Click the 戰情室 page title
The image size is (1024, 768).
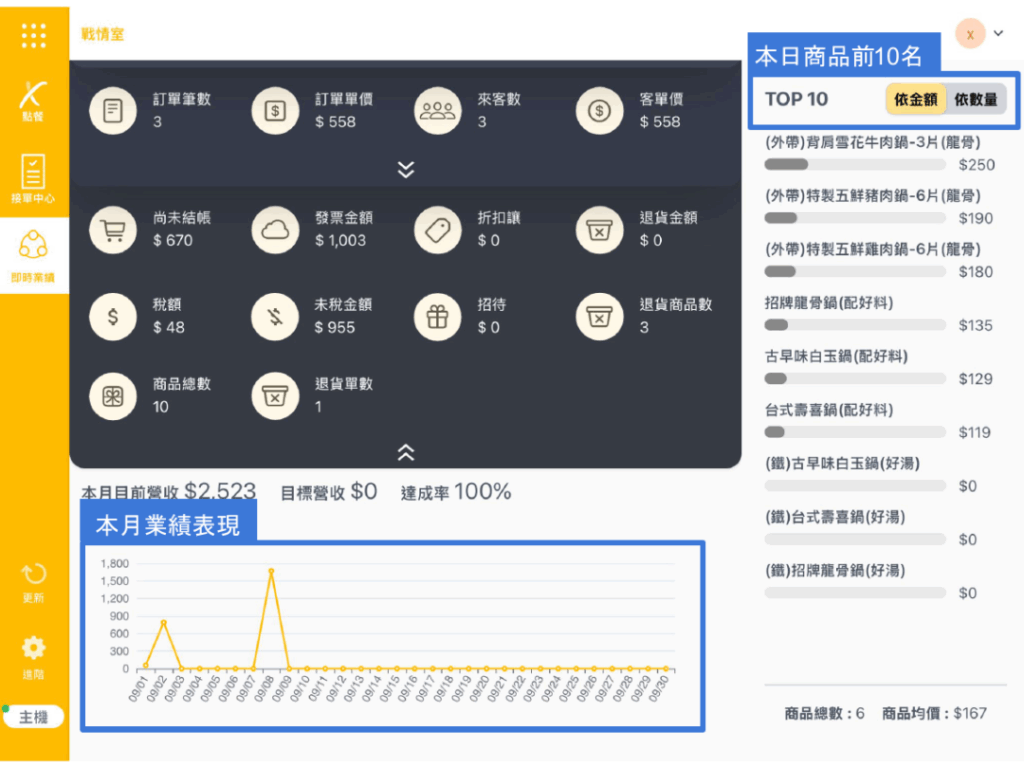click(x=103, y=35)
